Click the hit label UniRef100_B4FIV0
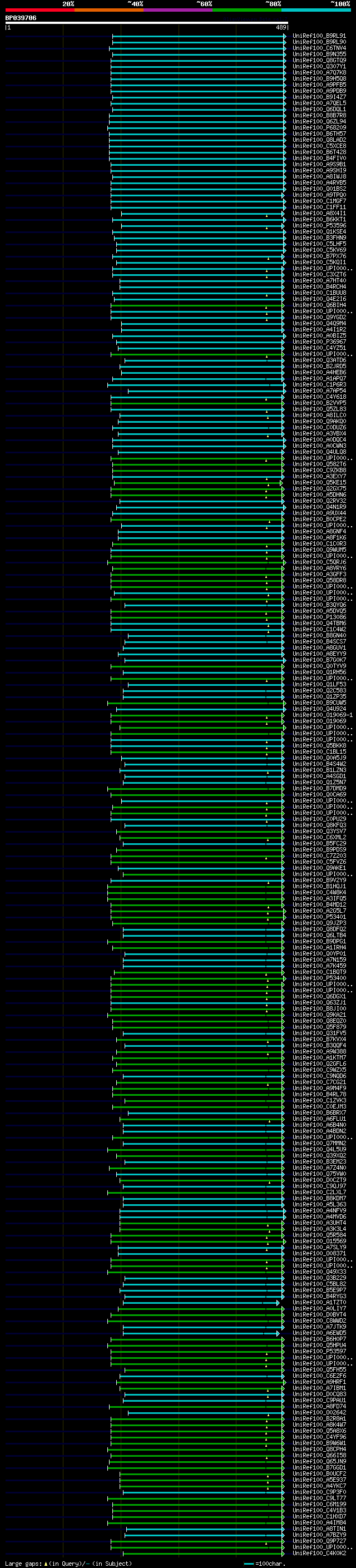Image resolution: width=356 pixels, height=1568 pixels. [x=319, y=159]
